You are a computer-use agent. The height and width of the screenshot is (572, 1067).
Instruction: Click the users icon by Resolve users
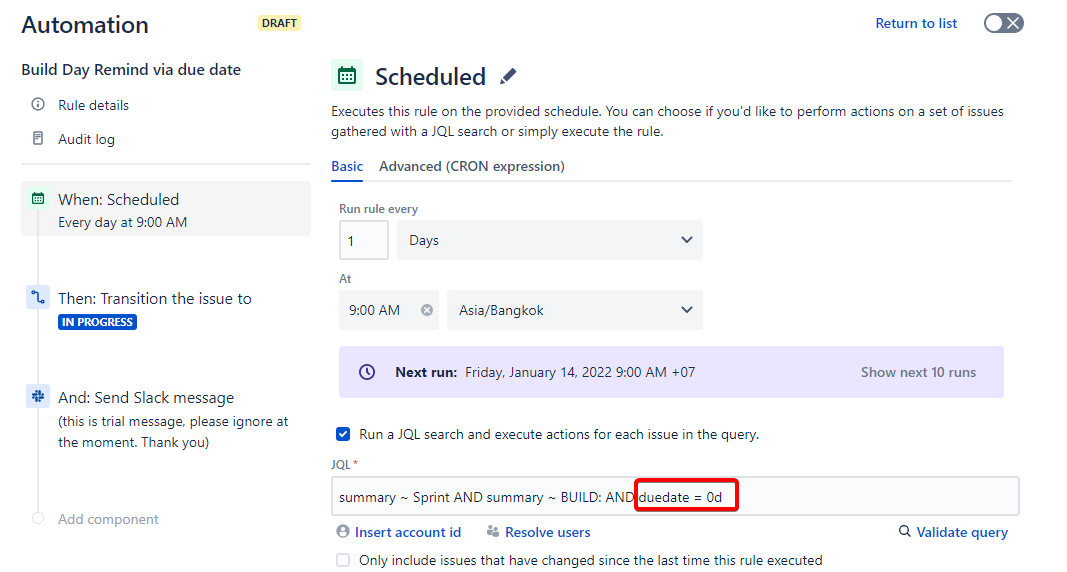[493, 531]
